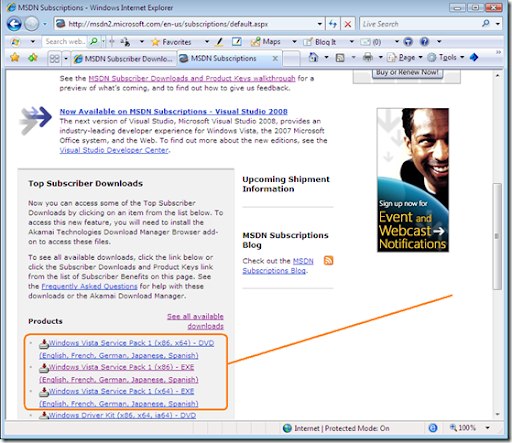Expand the tab list dropdown arrow

[66, 59]
